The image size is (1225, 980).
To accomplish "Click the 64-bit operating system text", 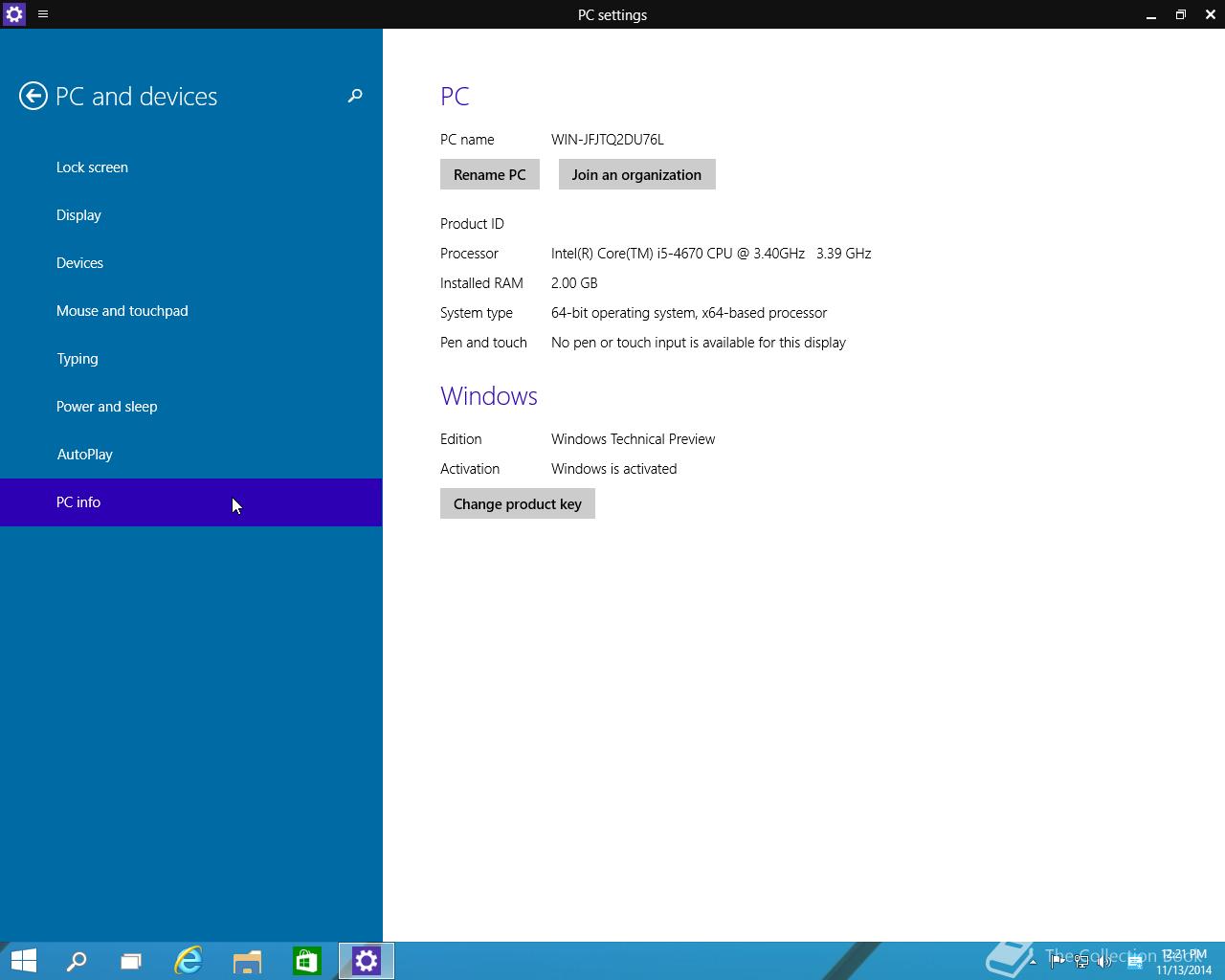I will (689, 313).
